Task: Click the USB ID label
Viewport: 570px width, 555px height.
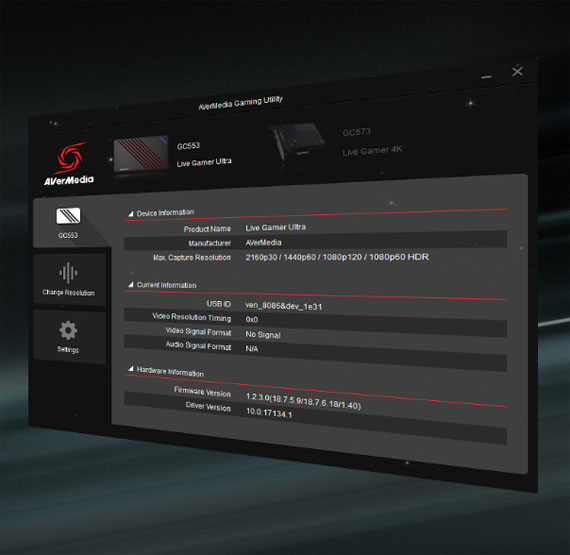Action: 219,304
